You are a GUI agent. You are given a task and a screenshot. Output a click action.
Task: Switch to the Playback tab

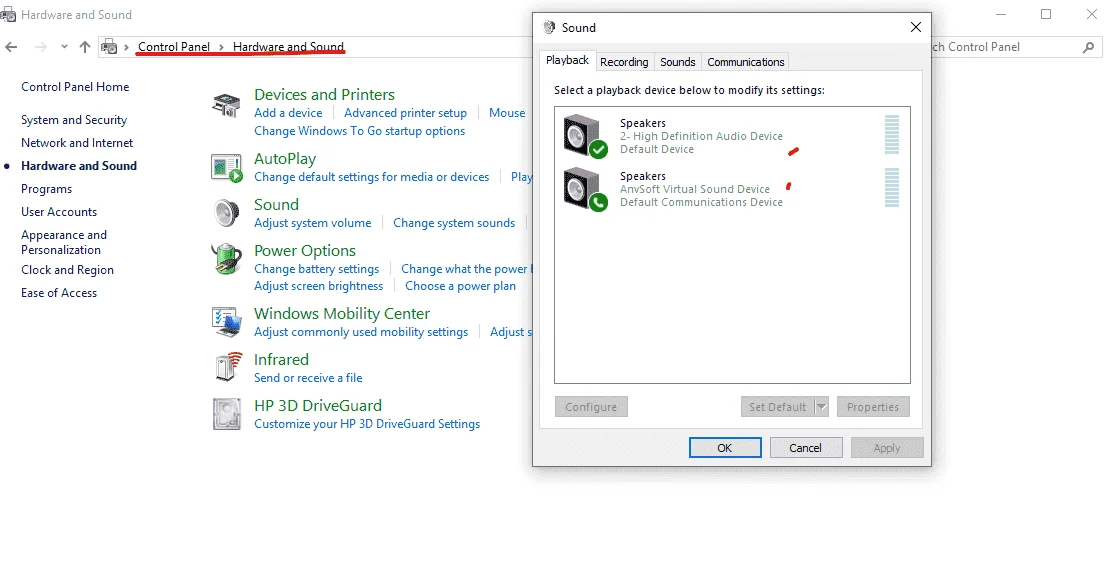[x=567, y=60]
